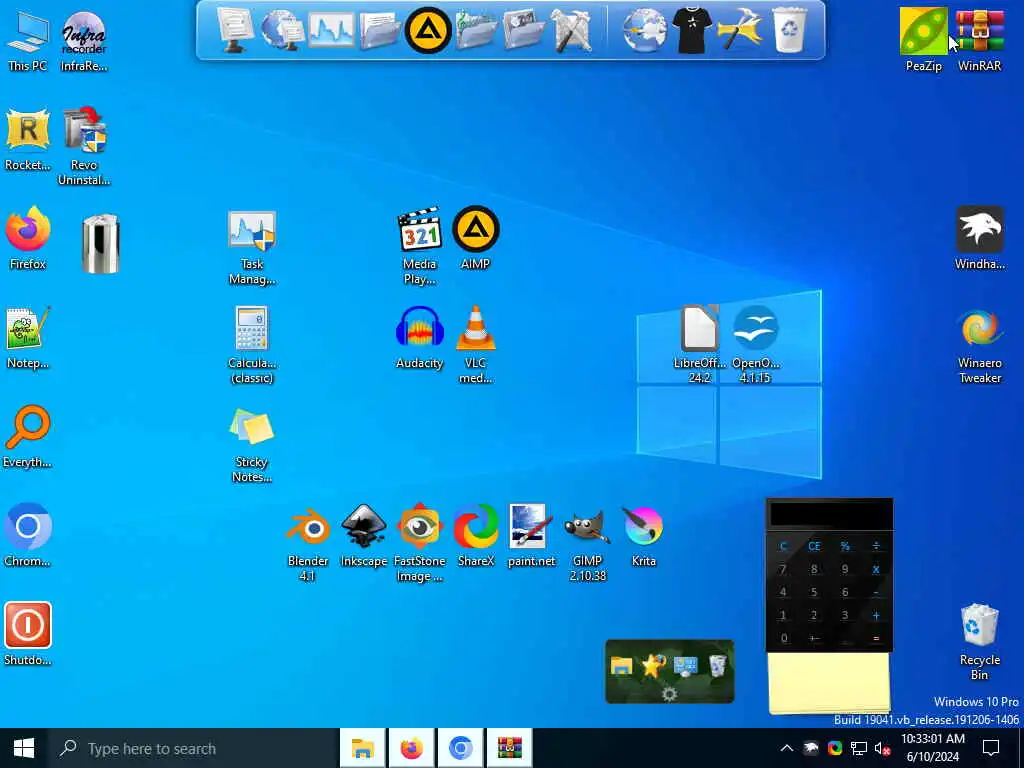Image resolution: width=1024 pixels, height=768 pixels.
Task: Open the ShareX desktop shortcut
Action: click(x=475, y=536)
